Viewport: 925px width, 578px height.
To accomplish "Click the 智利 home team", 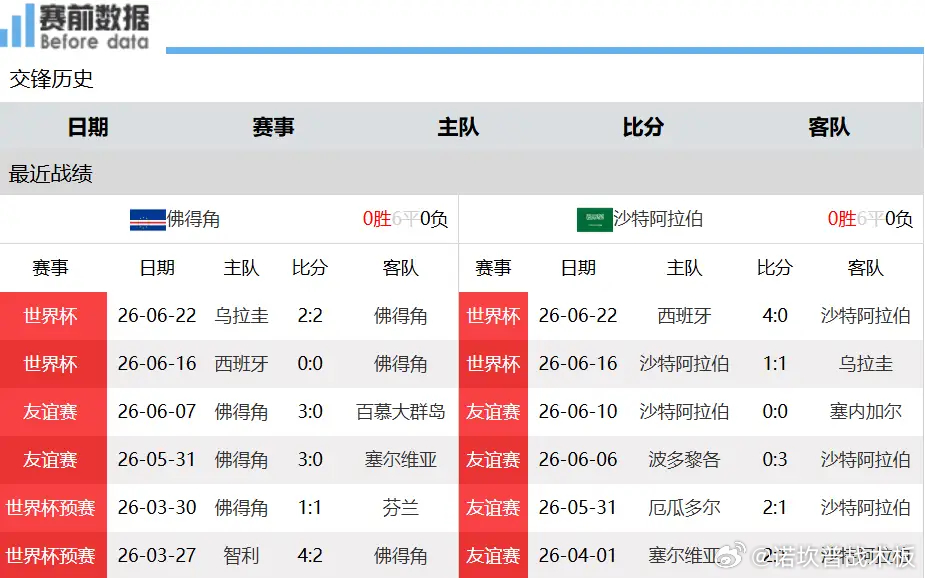I will click(241, 555).
